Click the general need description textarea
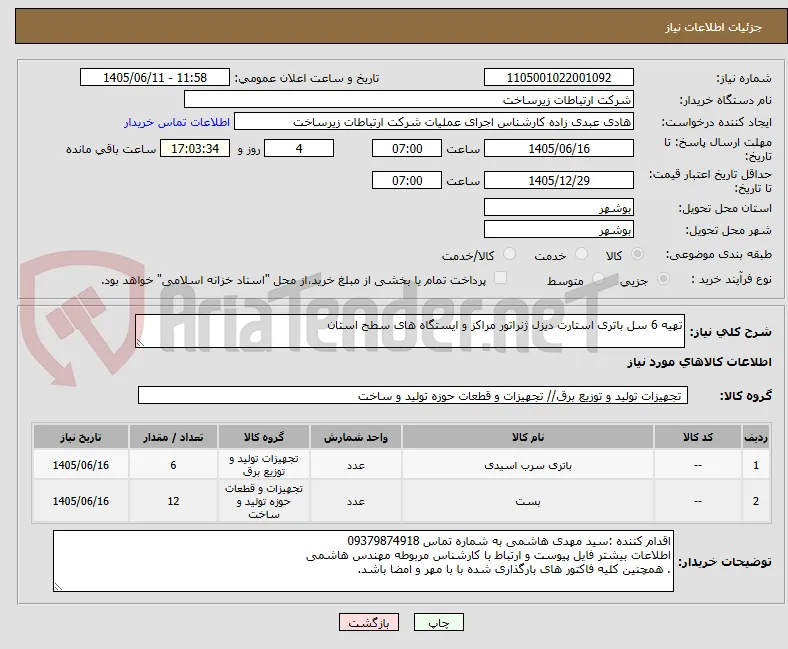Screen dimensions: 788x649 pos(410,331)
